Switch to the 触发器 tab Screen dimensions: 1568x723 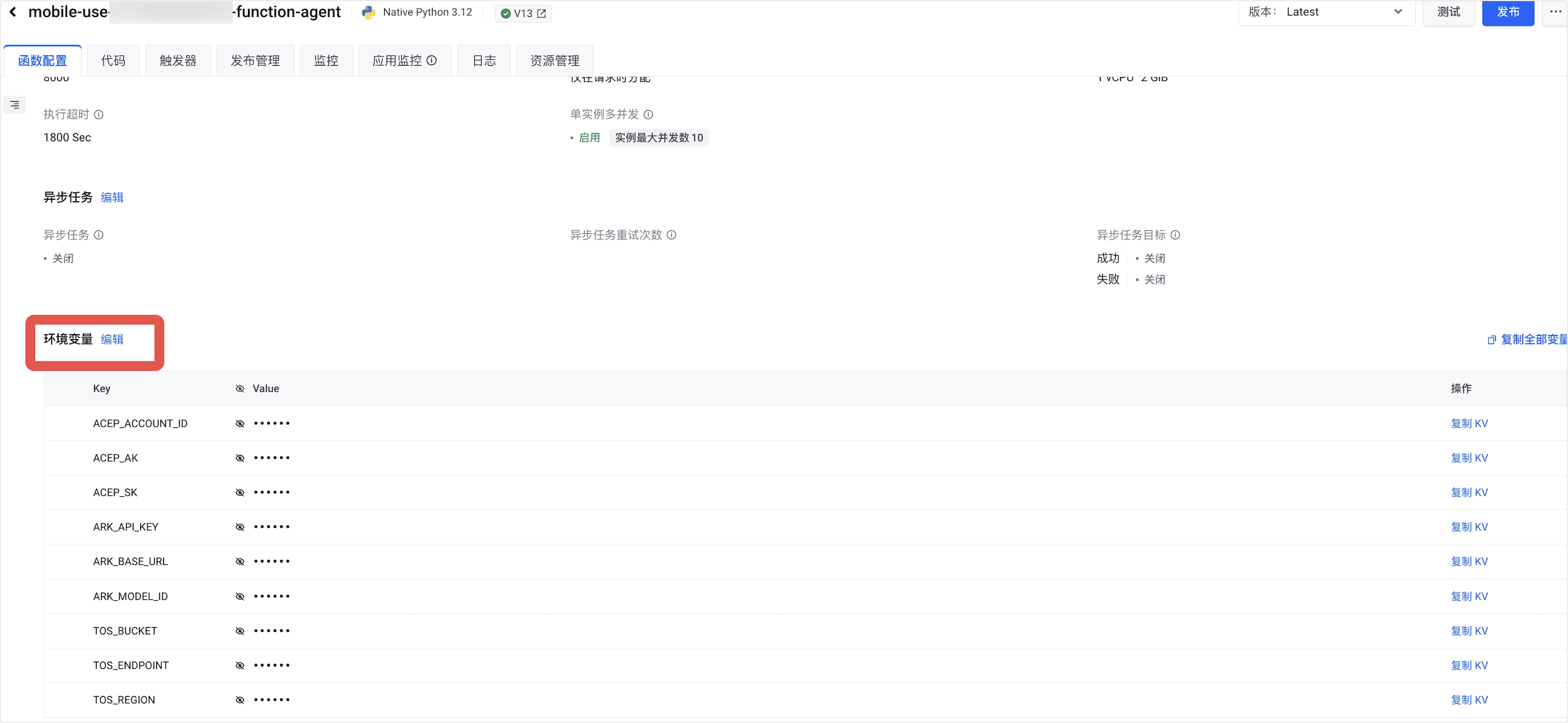click(x=178, y=61)
